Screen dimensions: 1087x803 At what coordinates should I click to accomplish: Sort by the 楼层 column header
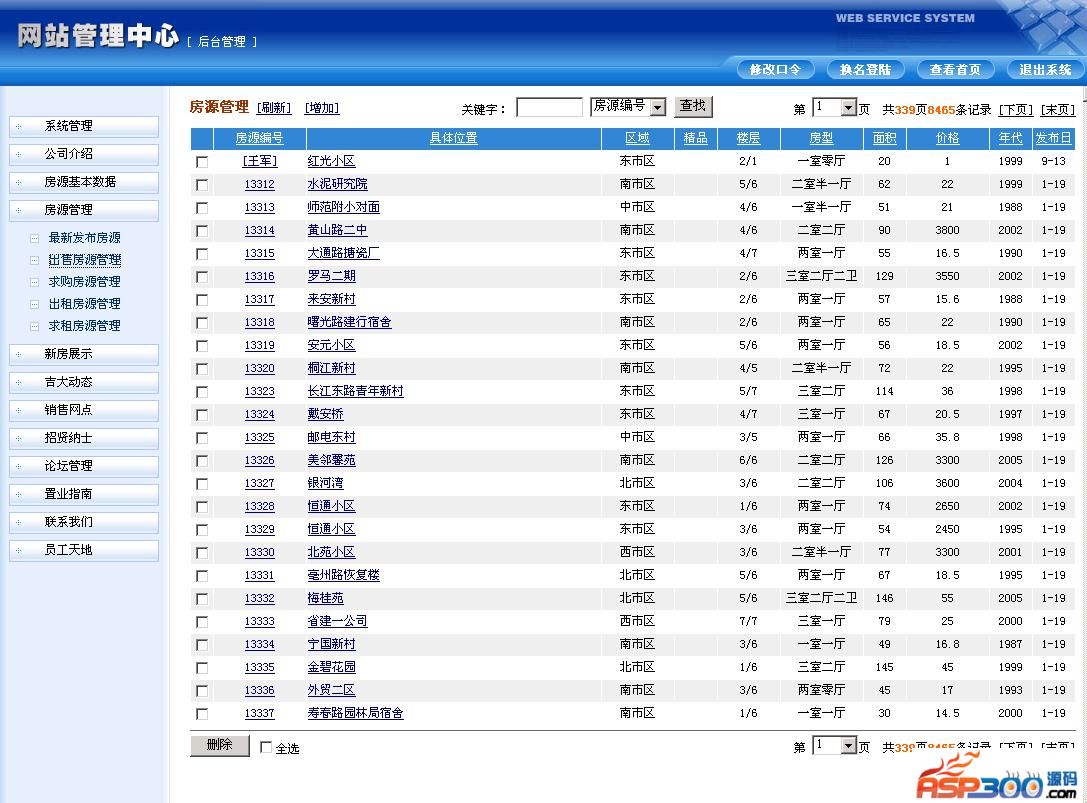click(x=748, y=138)
